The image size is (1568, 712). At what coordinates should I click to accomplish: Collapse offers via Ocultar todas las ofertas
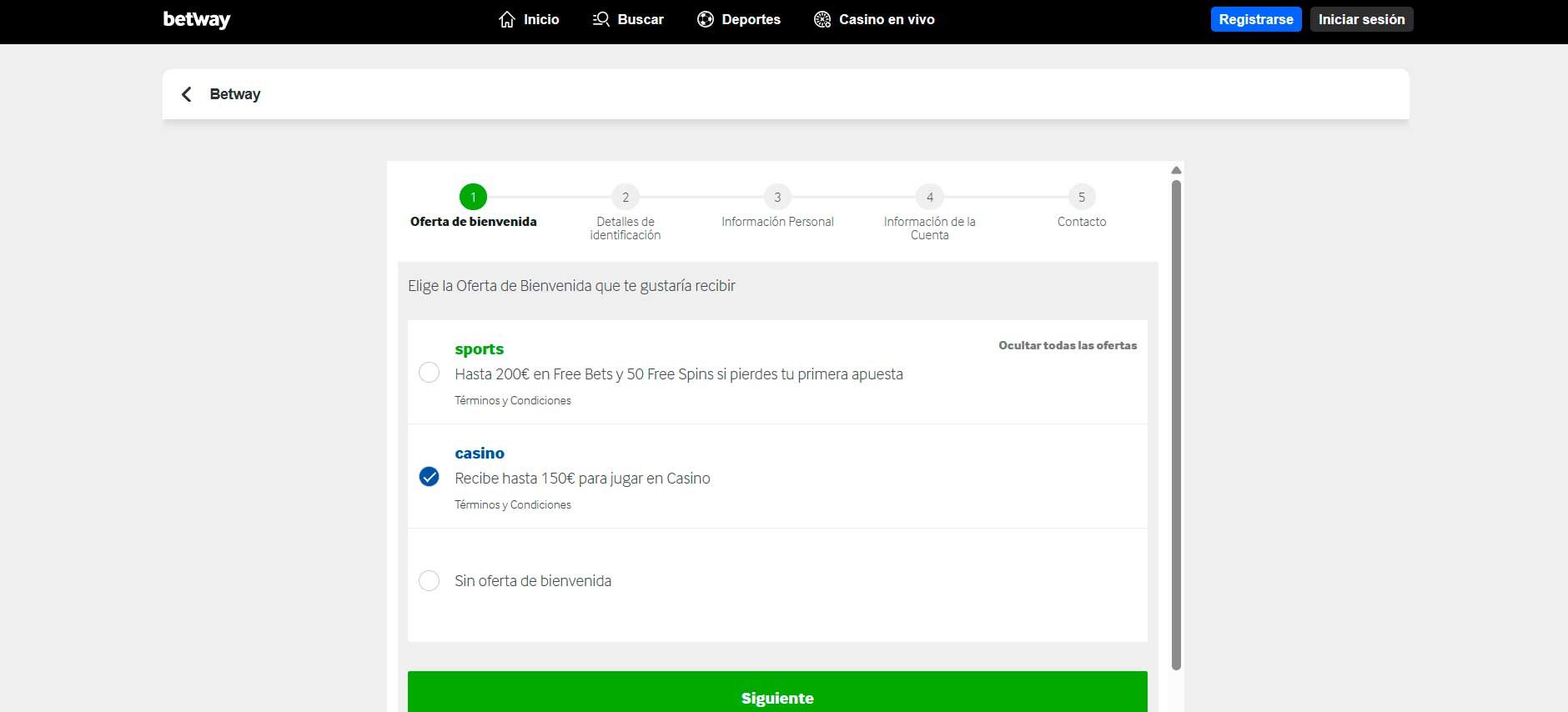click(1068, 345)
